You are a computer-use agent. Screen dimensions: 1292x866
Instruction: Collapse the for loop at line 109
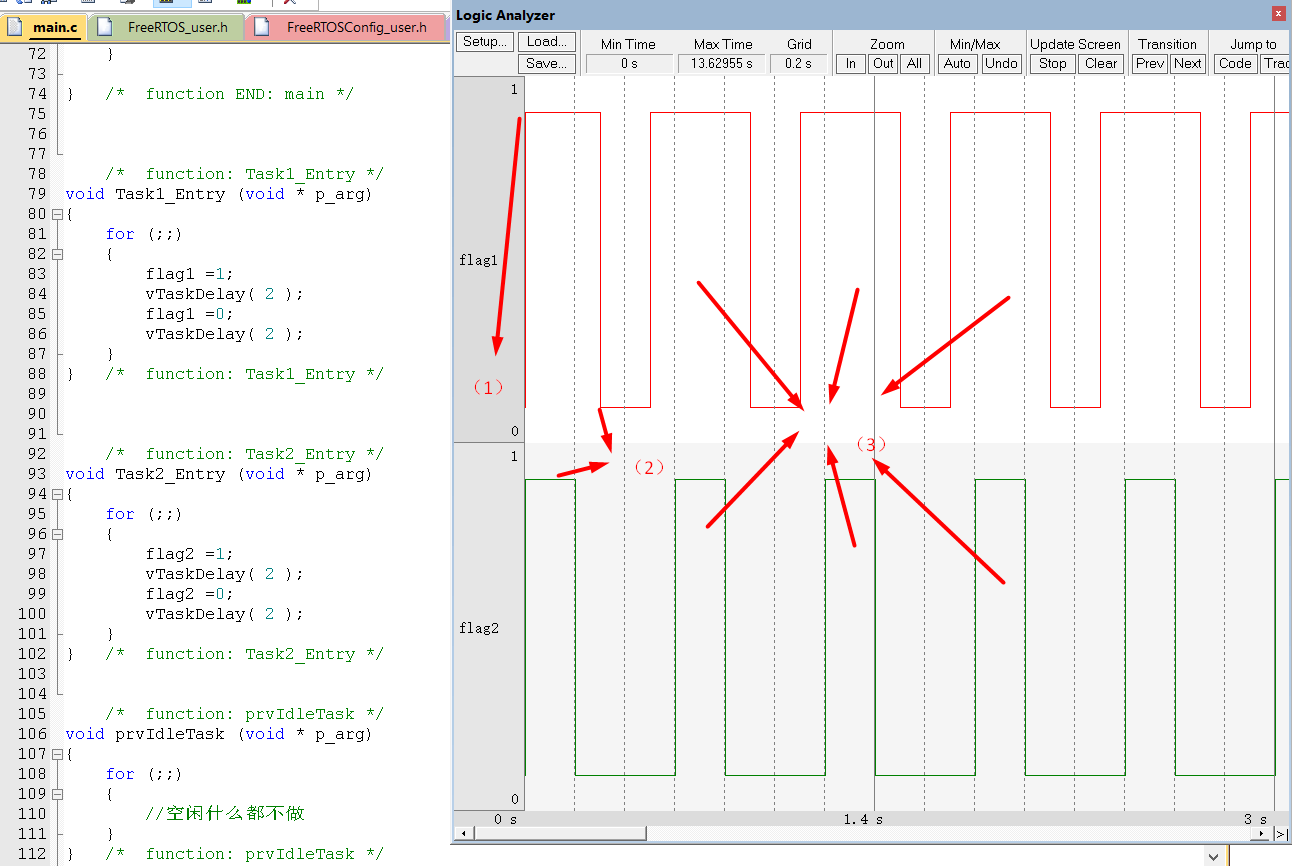[x=57, y=794]
